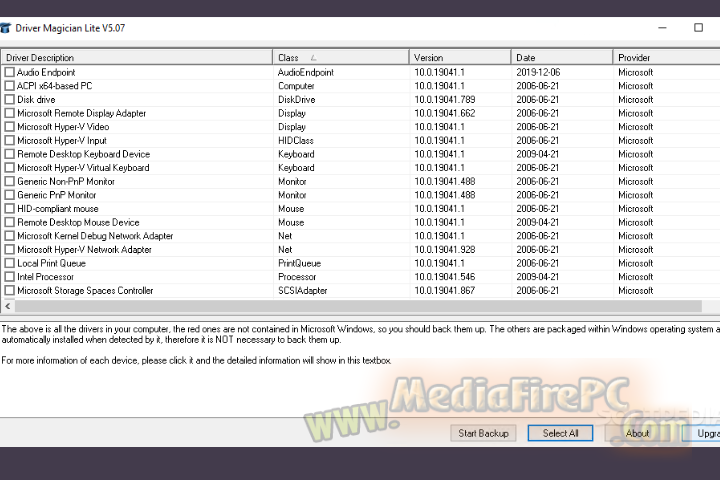Image resolution: width=720 pixels, height=480 pixels.
Task: Click Intel Processor date 2009-04-21
Action: click(538, 277)
